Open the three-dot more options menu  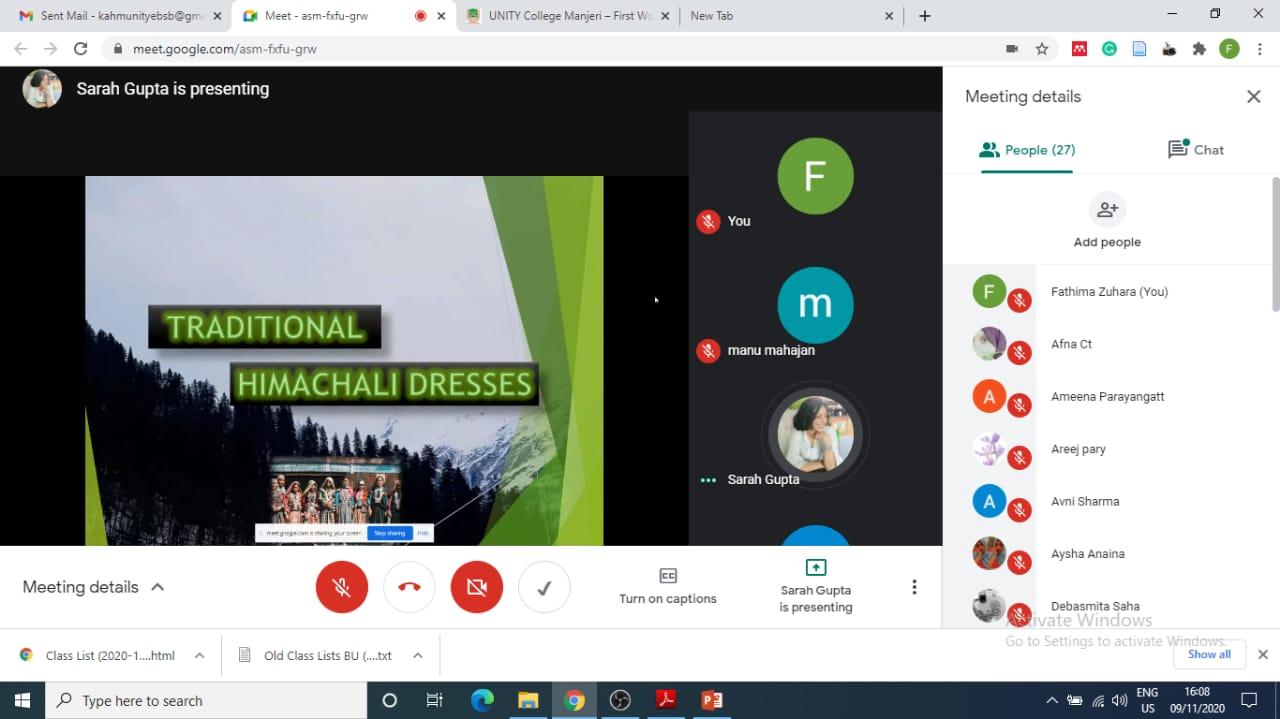[x=913, y=587]
